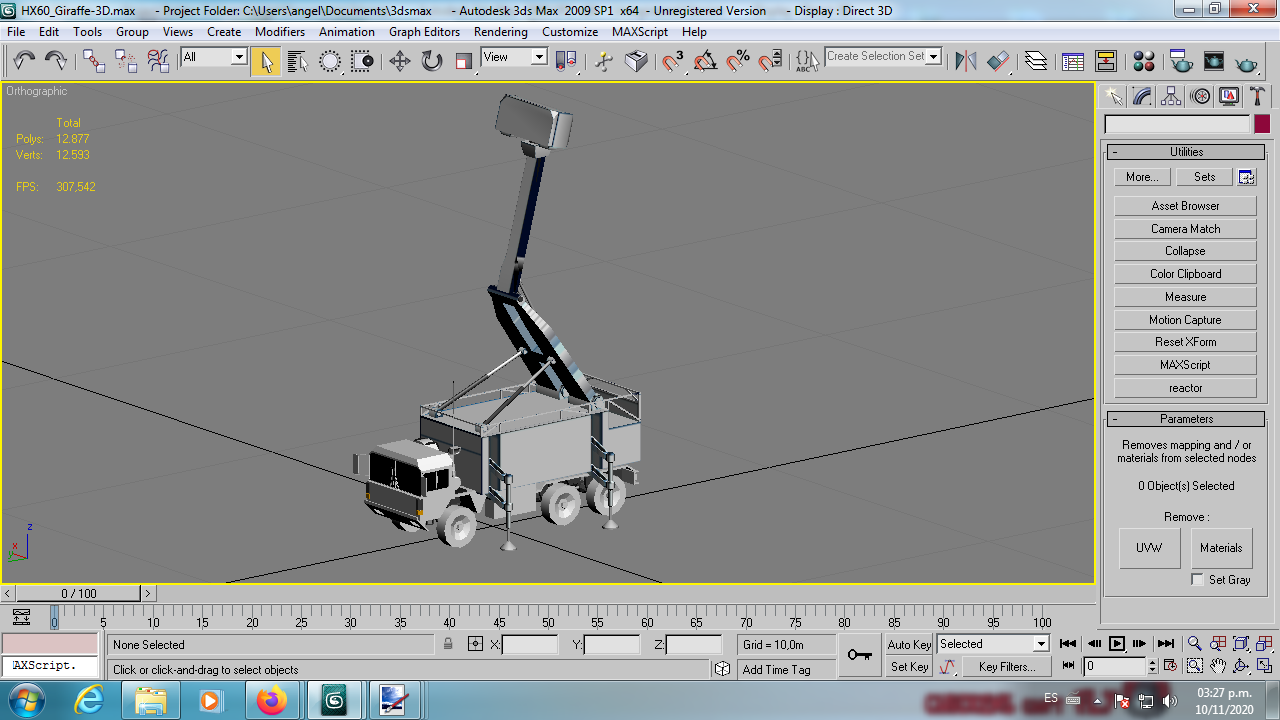Viewport: 1280px width, 720px height.
Task: Open Select by Name list icon
Action: pos(297,61)
